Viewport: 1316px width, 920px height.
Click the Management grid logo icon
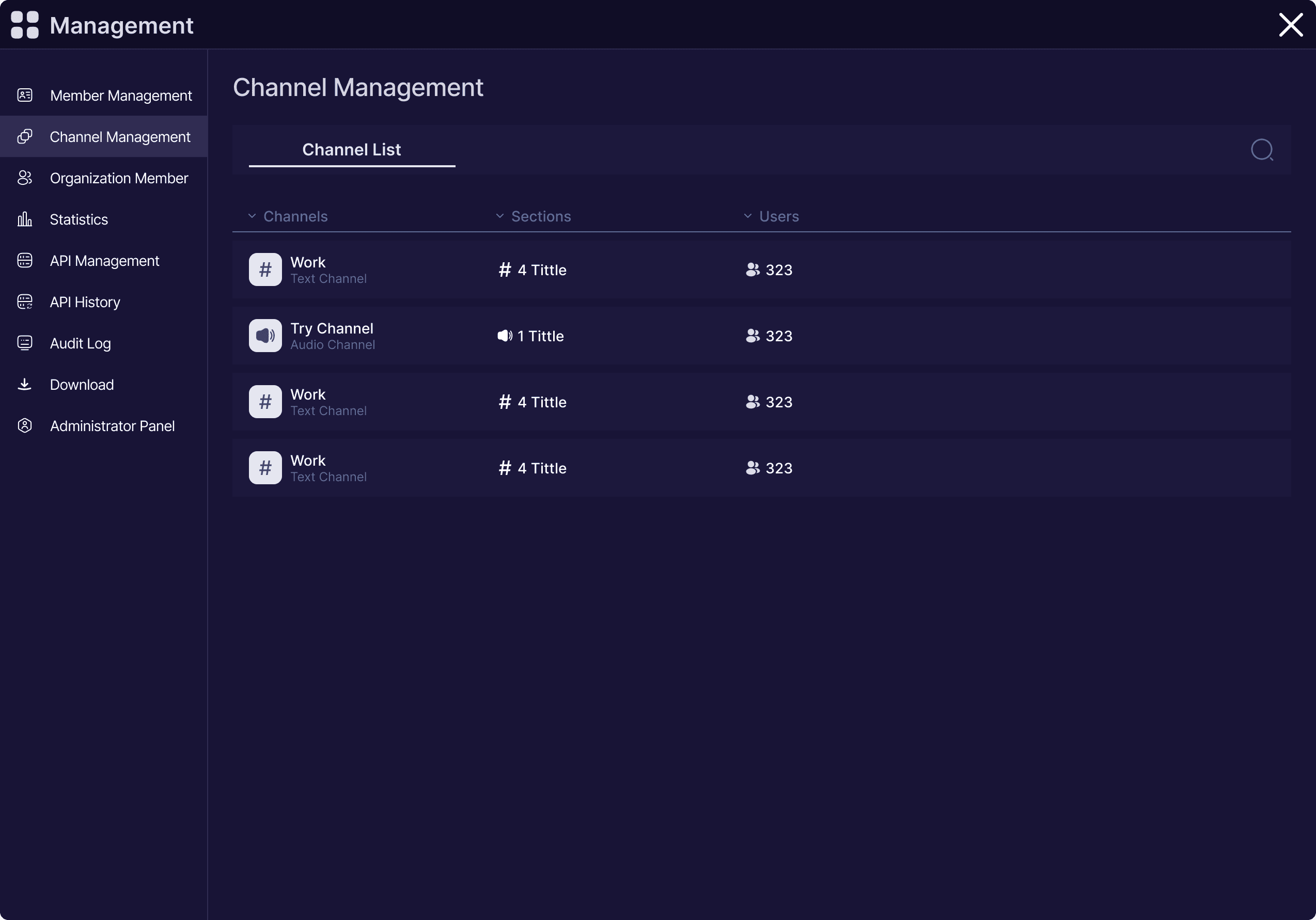(x=25, y=25)
